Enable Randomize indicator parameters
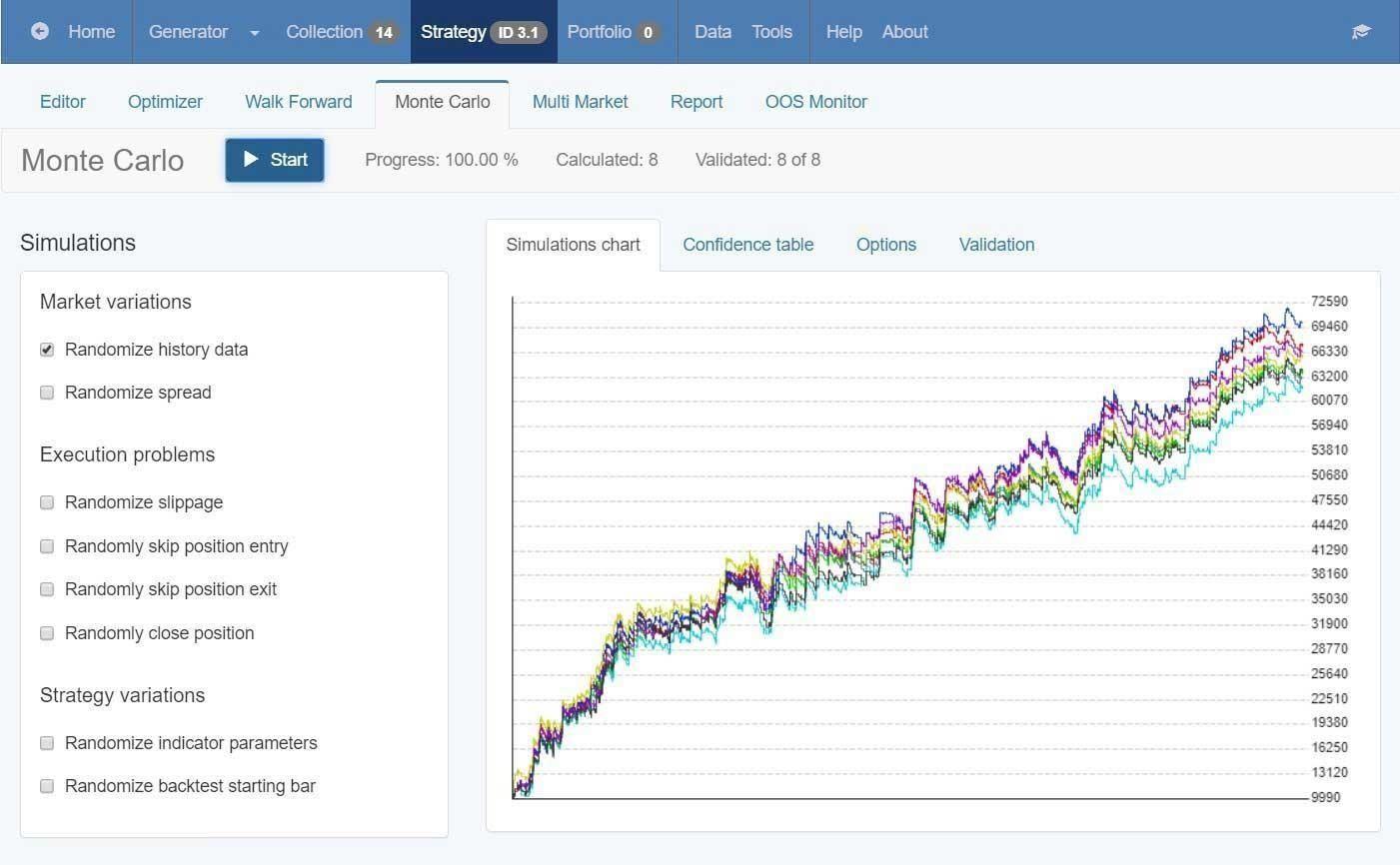Image resolution: width=1400 pixels, height=865 pixels. [x=47, y=743]
